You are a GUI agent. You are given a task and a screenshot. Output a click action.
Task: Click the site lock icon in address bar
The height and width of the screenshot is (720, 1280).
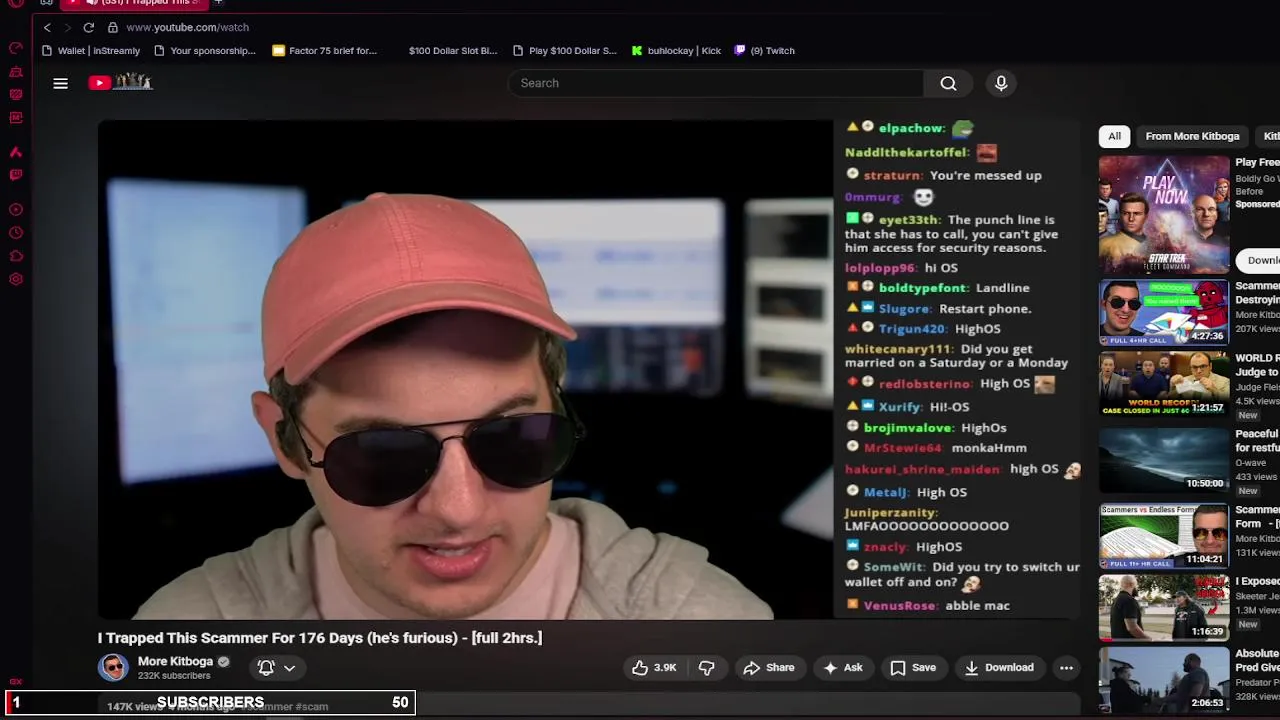pyautogui.click(x=113, y=27)
